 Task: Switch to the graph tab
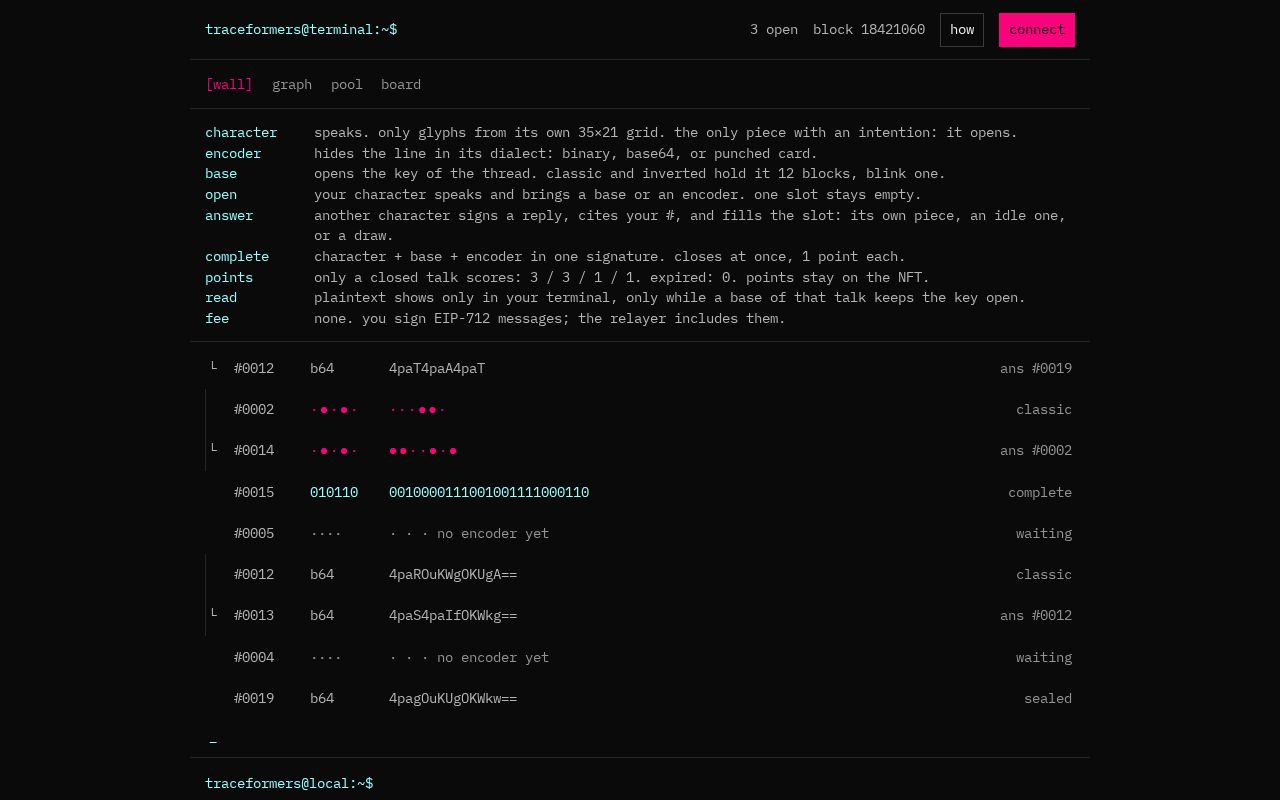pos(292,84)
